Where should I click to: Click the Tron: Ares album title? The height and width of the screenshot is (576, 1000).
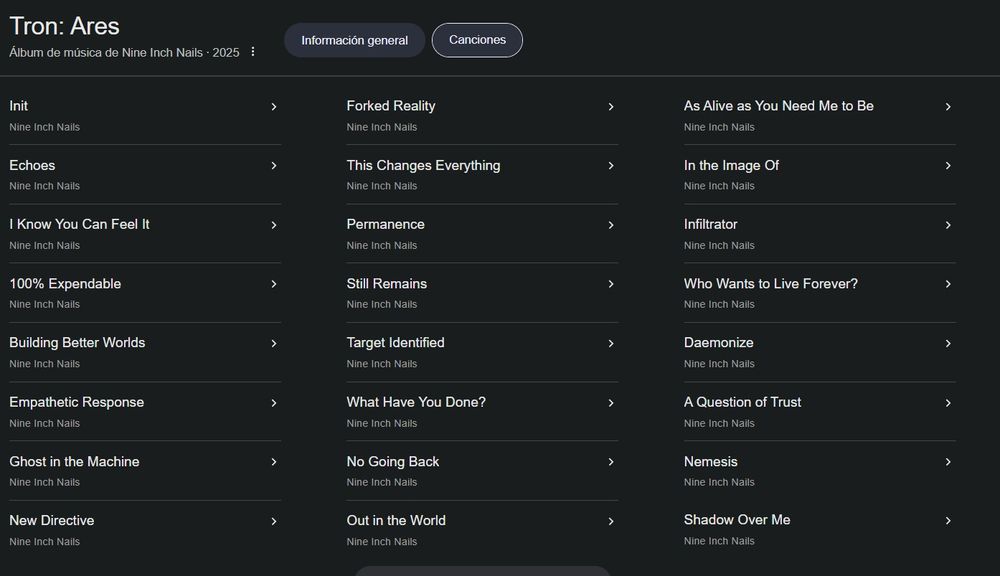point(64,25)
